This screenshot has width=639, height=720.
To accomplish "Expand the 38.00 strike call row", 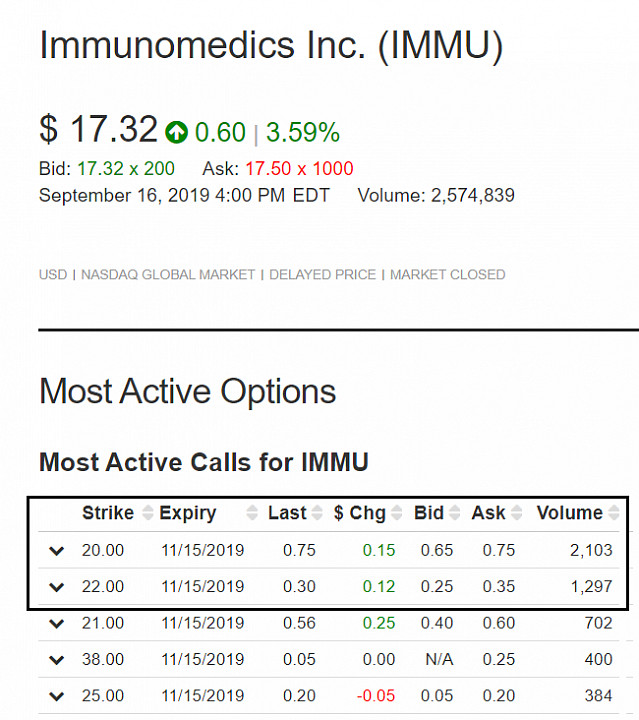I will pos(56,660).
